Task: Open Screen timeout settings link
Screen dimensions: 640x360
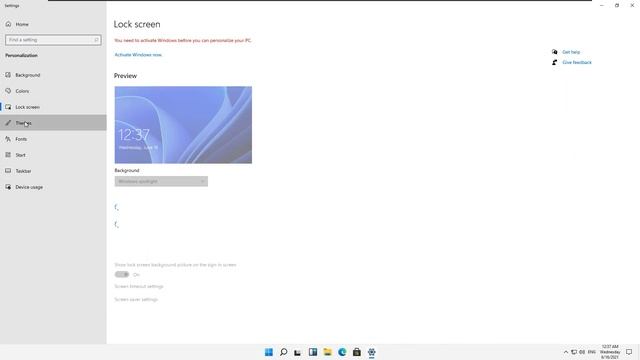Action: (139, 287)
